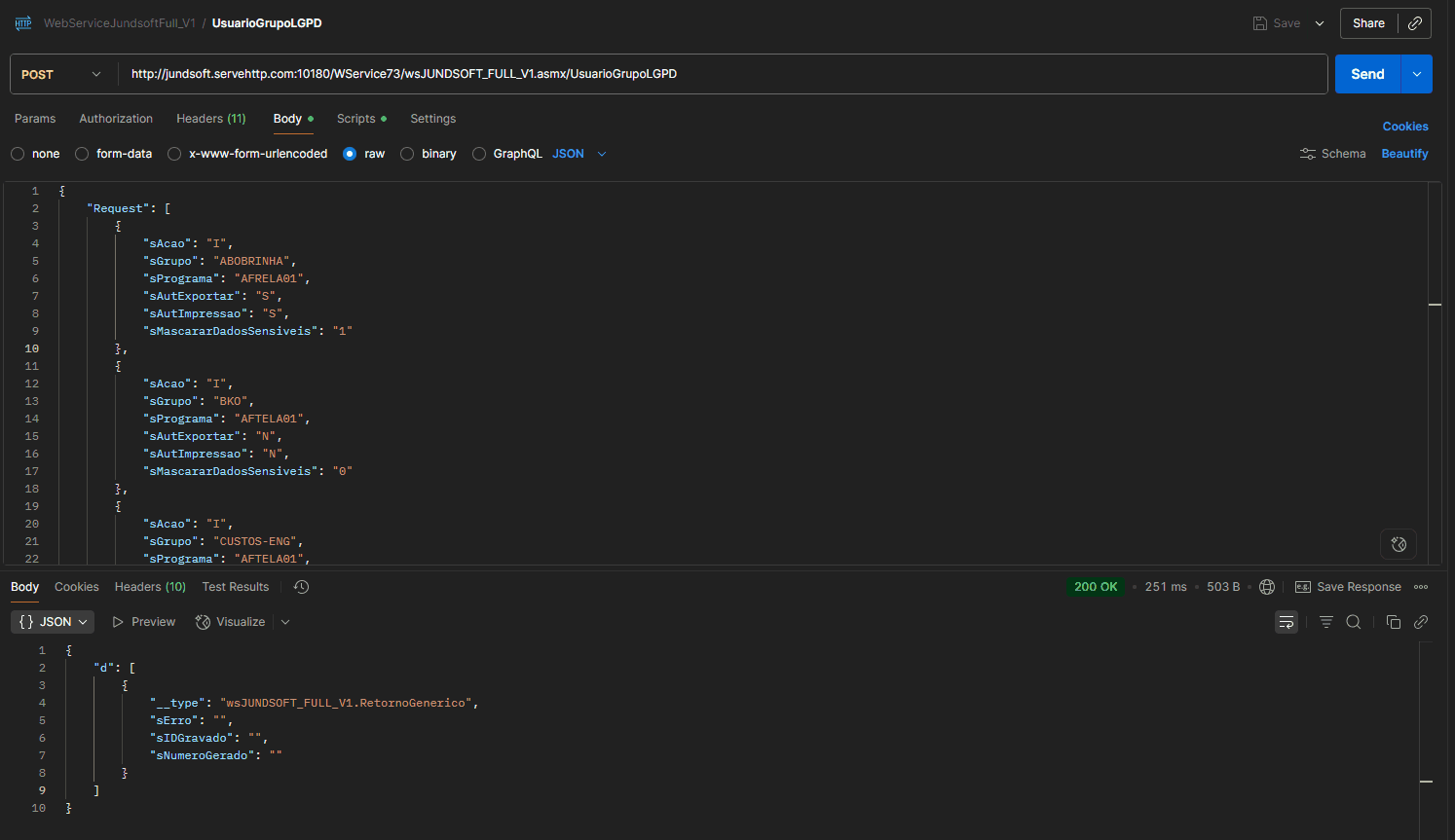Screen dimensions: 1455x840
Task: Open the POST method dropdown
Action: point(61,74)
